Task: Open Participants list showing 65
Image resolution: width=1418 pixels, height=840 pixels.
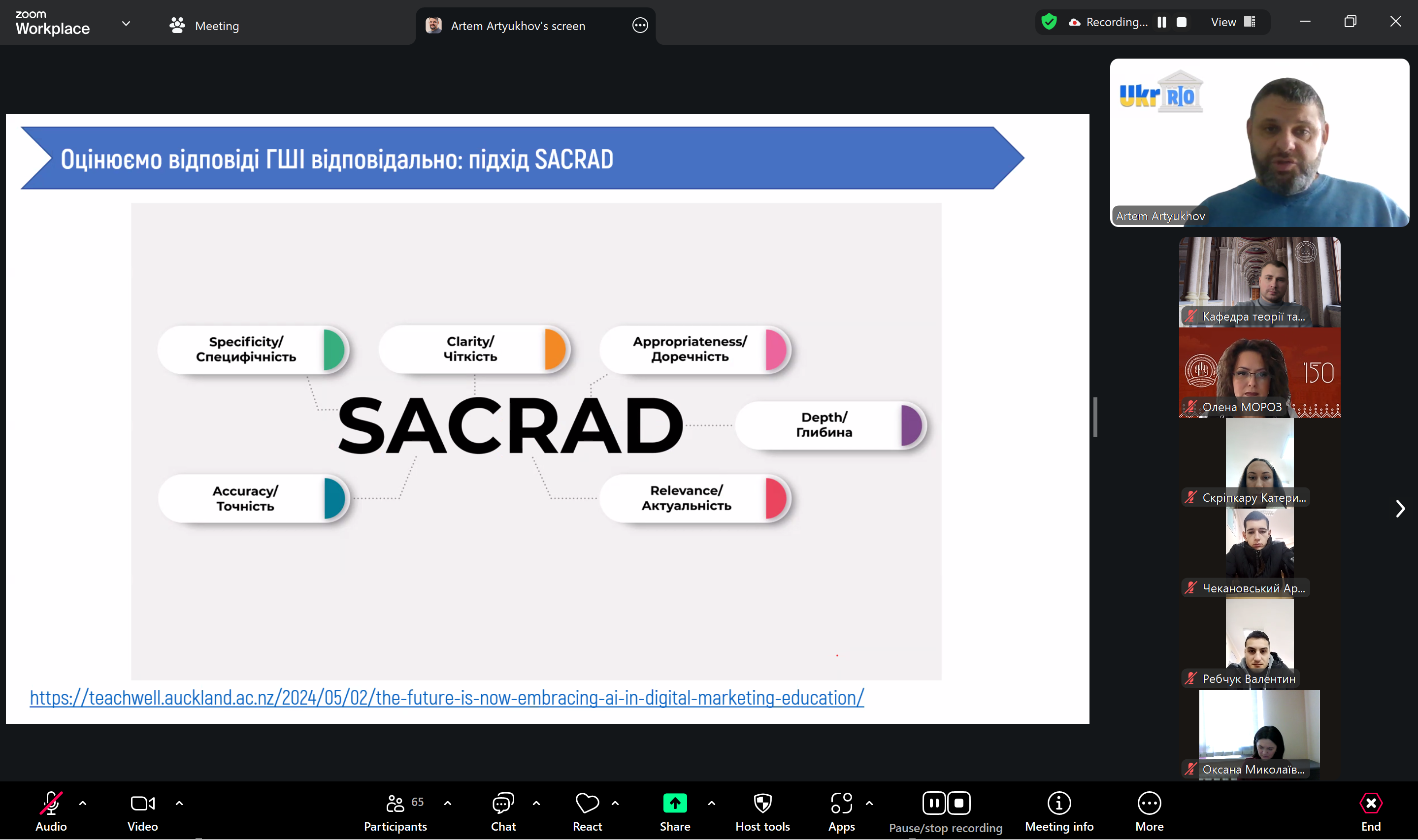Action: point(395,812)
